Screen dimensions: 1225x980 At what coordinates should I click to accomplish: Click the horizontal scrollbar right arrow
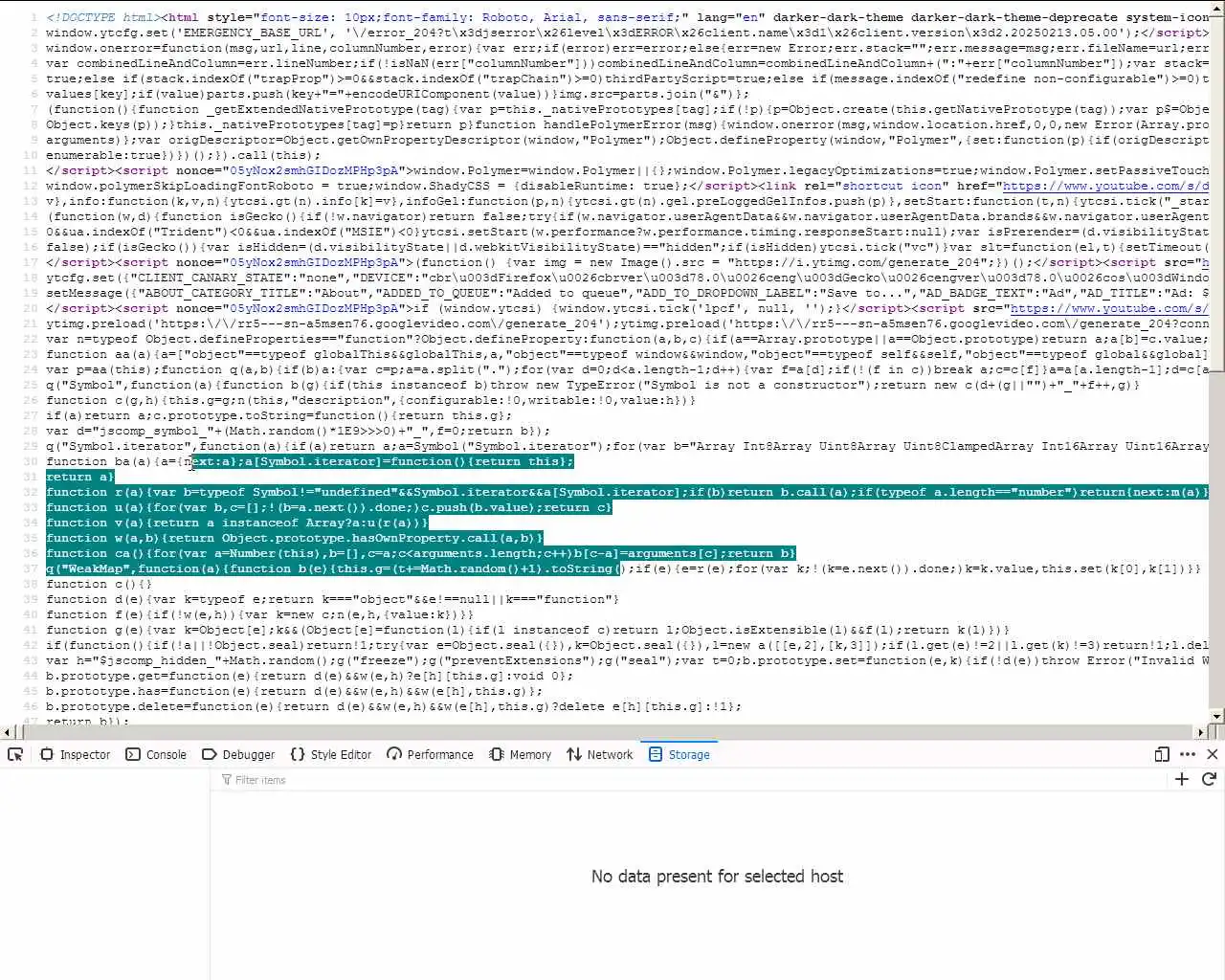[1202, 732]
